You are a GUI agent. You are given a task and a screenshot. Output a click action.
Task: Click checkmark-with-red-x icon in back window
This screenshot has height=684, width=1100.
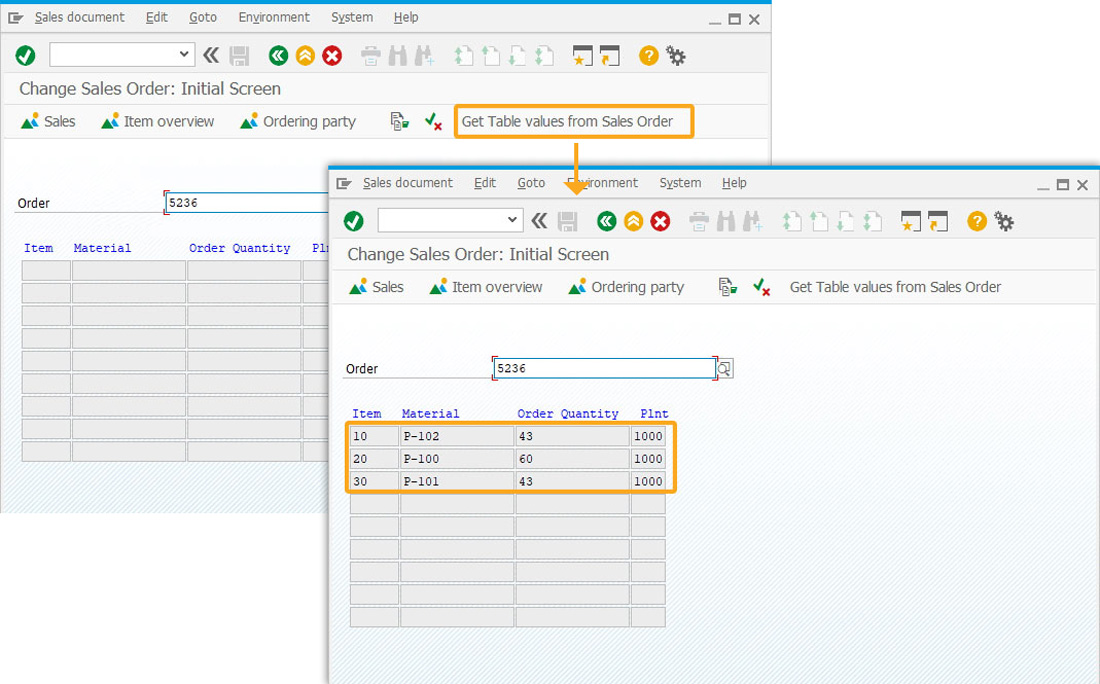[434, 121]
